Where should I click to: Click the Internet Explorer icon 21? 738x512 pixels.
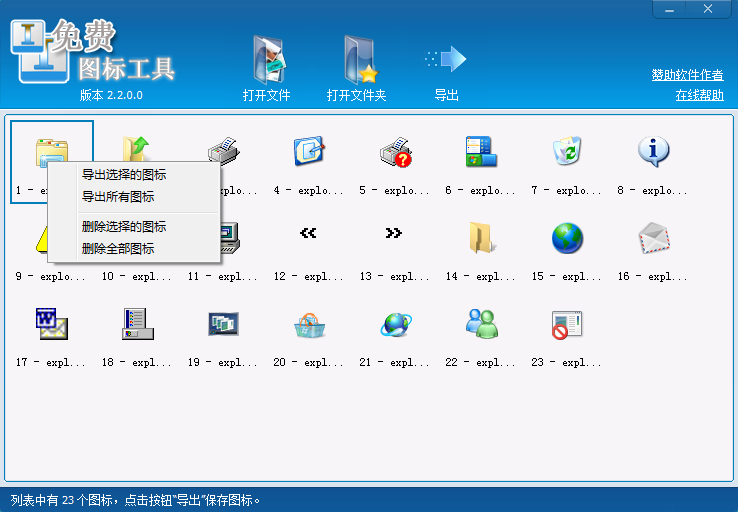(x=395, y=324)
